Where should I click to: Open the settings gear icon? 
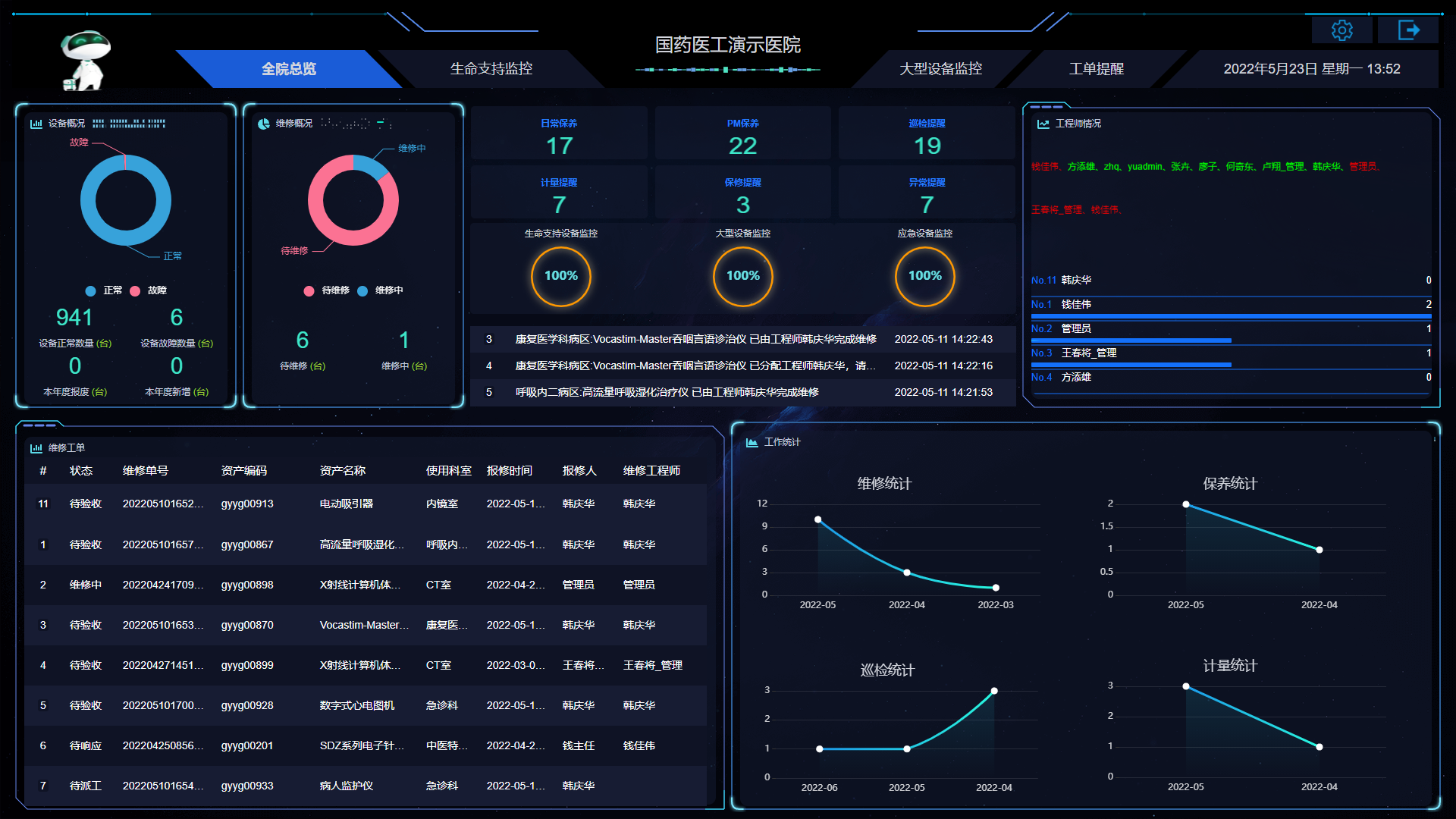[1341, 30]
